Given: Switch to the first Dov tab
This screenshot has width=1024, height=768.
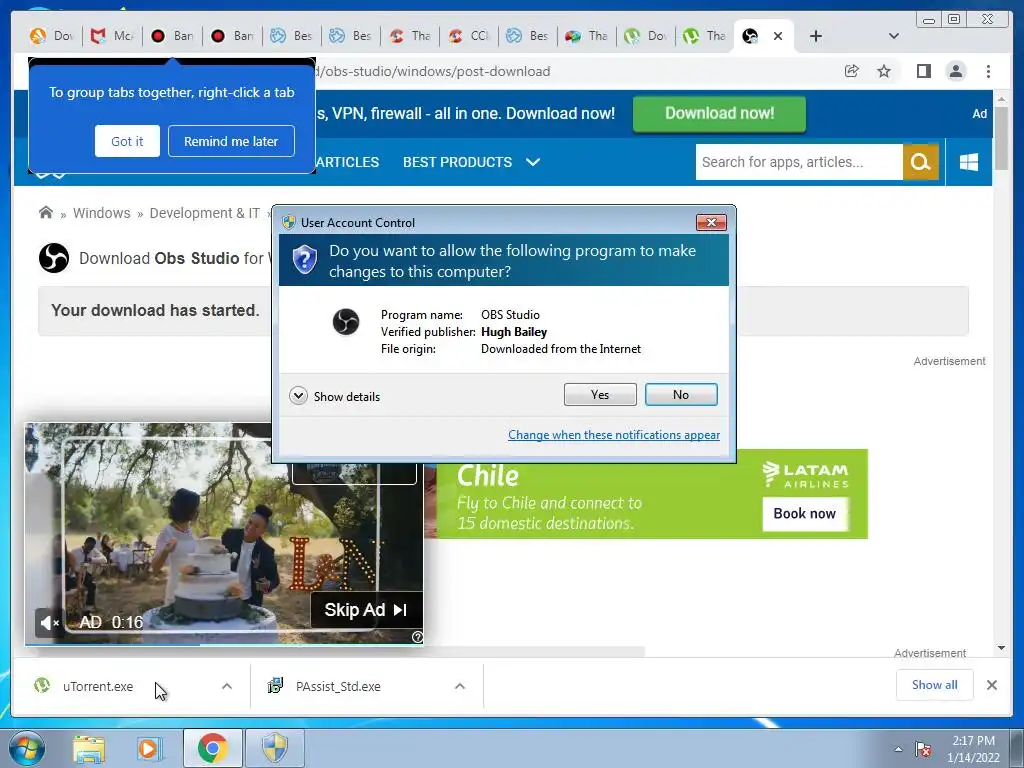Looking at the screenshot, I should coord(52,36).
